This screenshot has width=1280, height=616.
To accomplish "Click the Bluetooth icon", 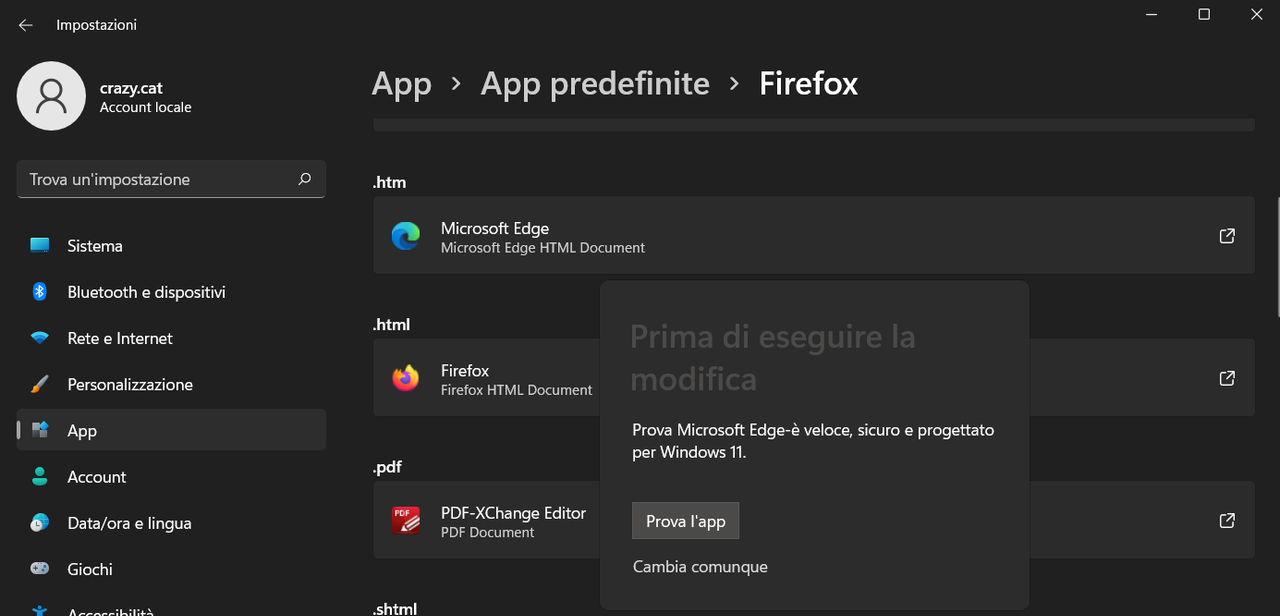I will pos(40,292).
